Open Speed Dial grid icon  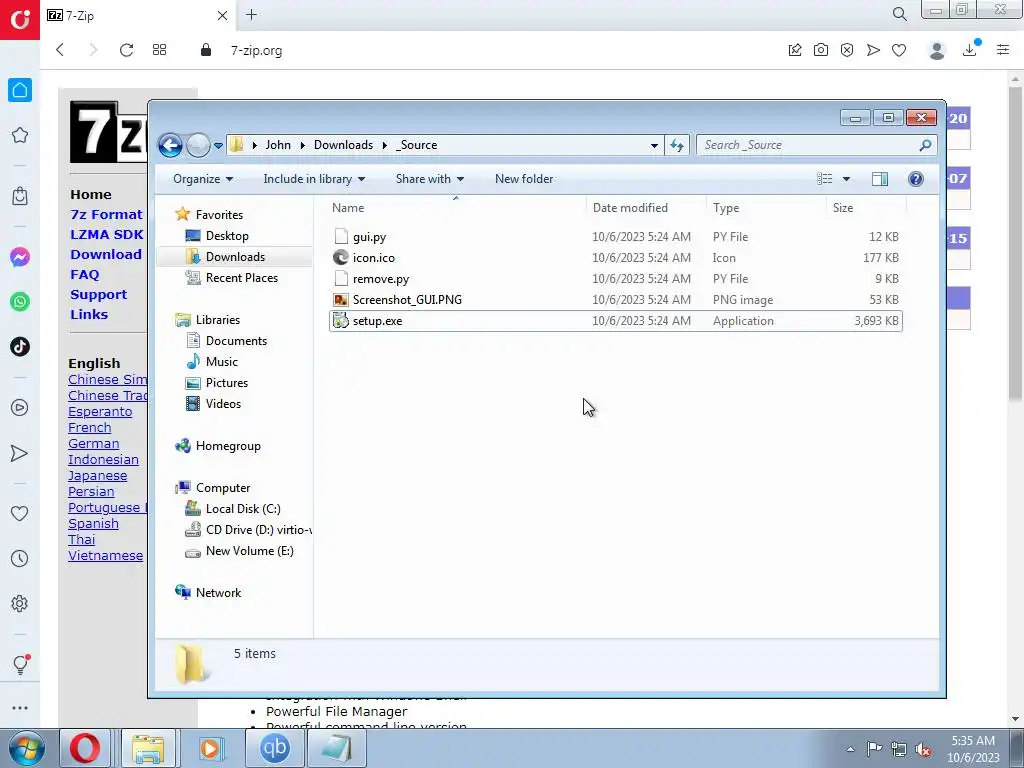(159, 50)
